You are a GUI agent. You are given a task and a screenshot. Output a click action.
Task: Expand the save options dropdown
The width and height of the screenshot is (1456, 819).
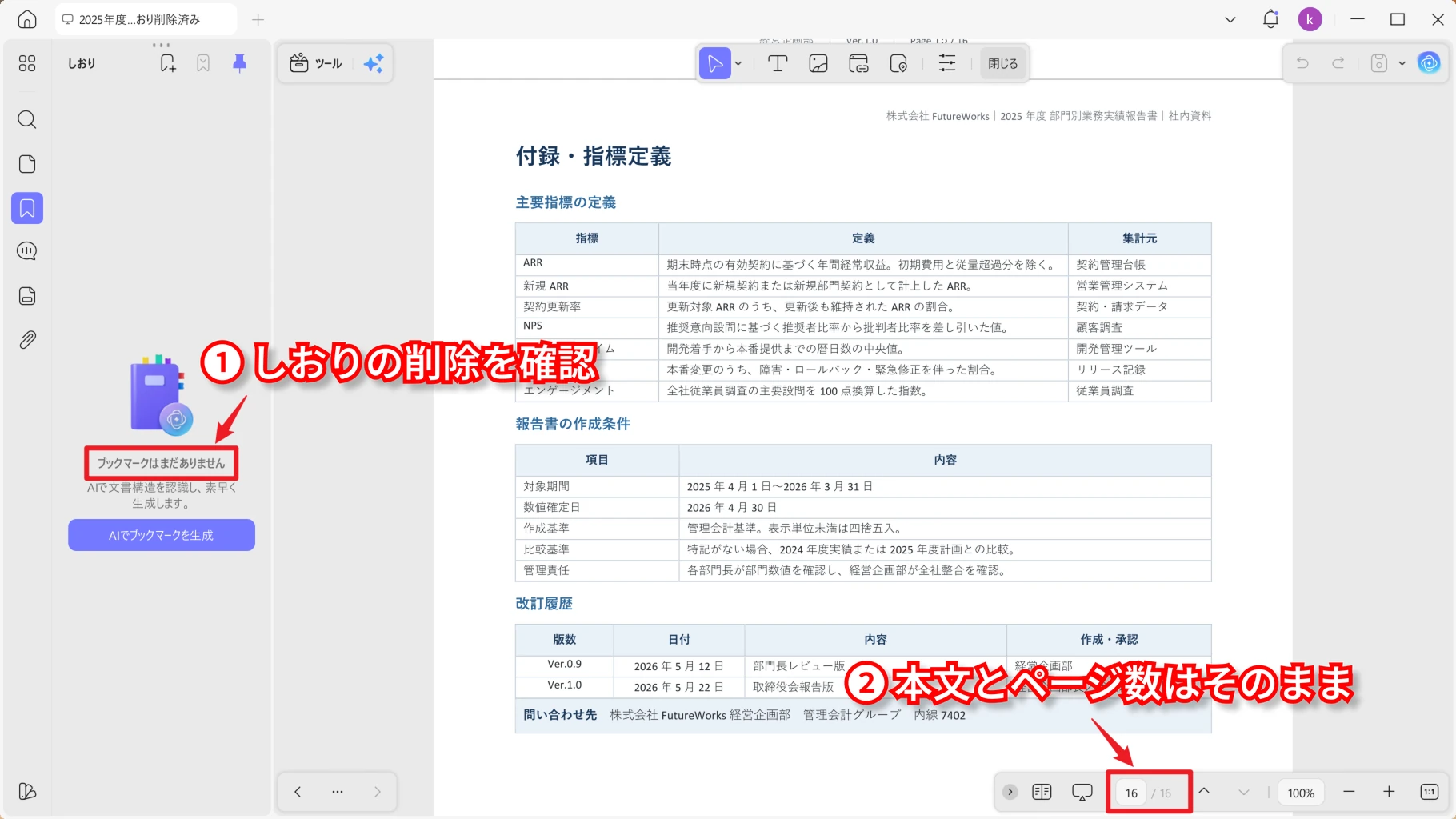pos(1402,63)
